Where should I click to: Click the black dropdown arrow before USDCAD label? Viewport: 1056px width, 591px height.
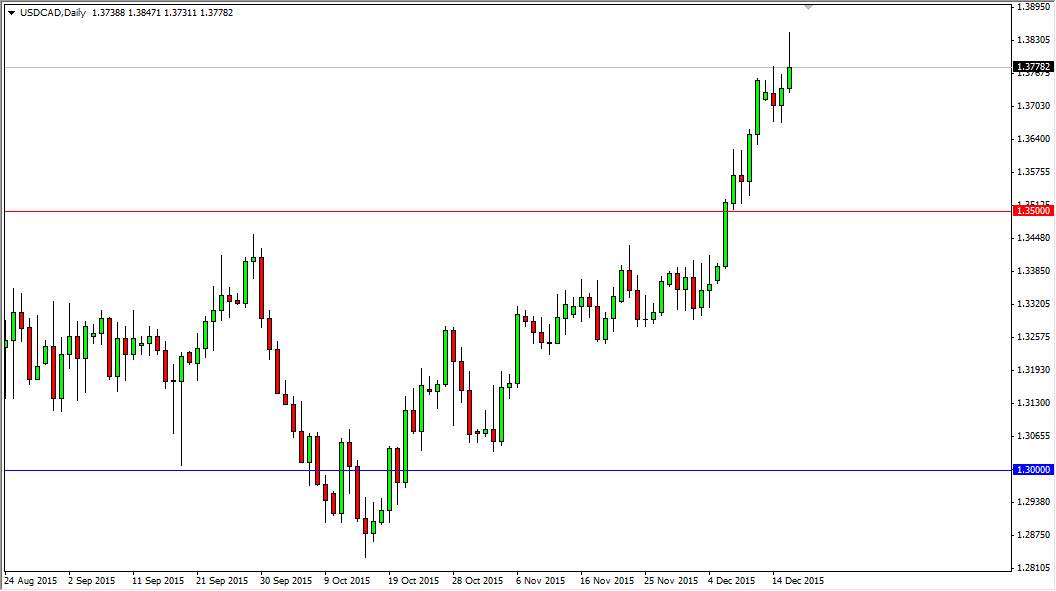coord(11,13)
